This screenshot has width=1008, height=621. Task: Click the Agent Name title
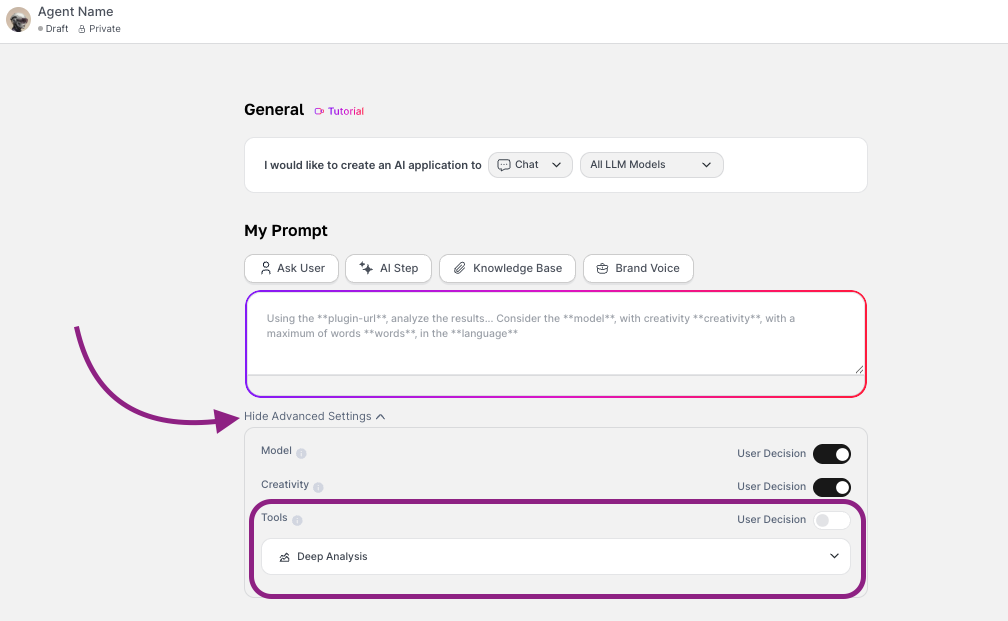point(75,12)
